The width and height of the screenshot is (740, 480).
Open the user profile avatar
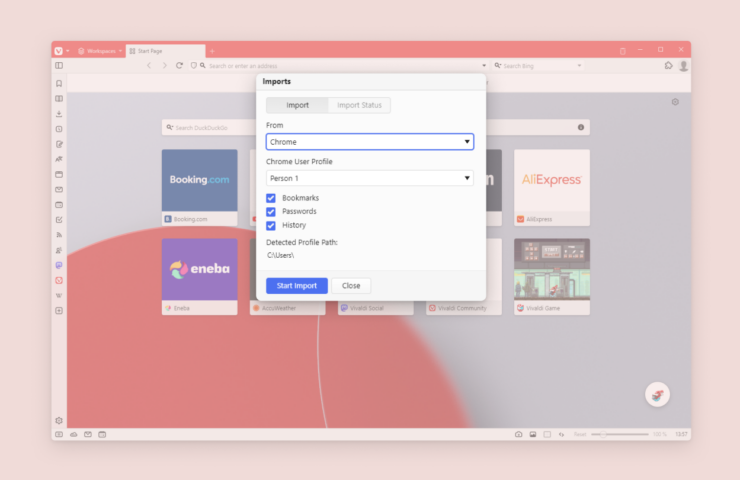683,66
